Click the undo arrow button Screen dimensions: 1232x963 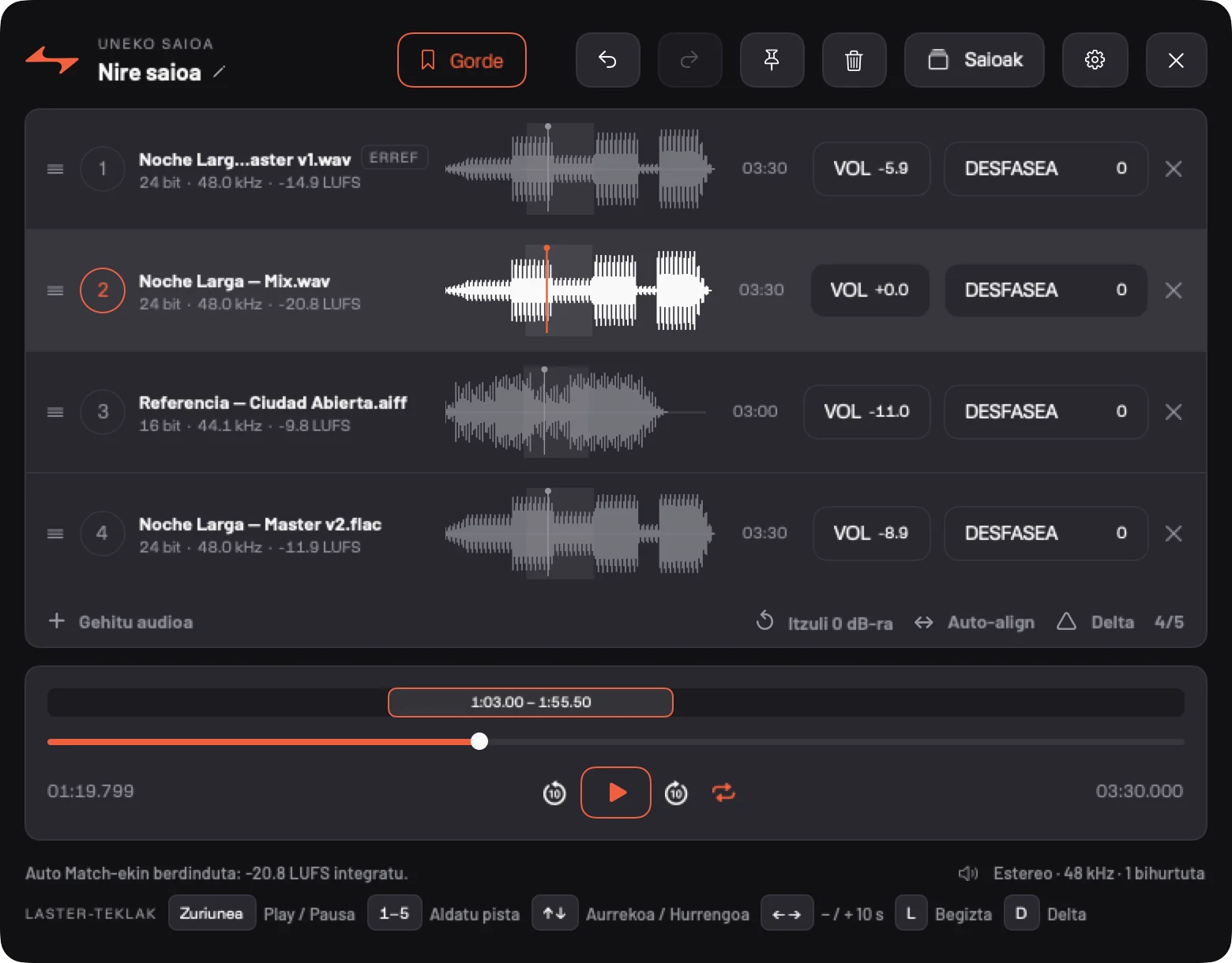click(x=607, y=60)
